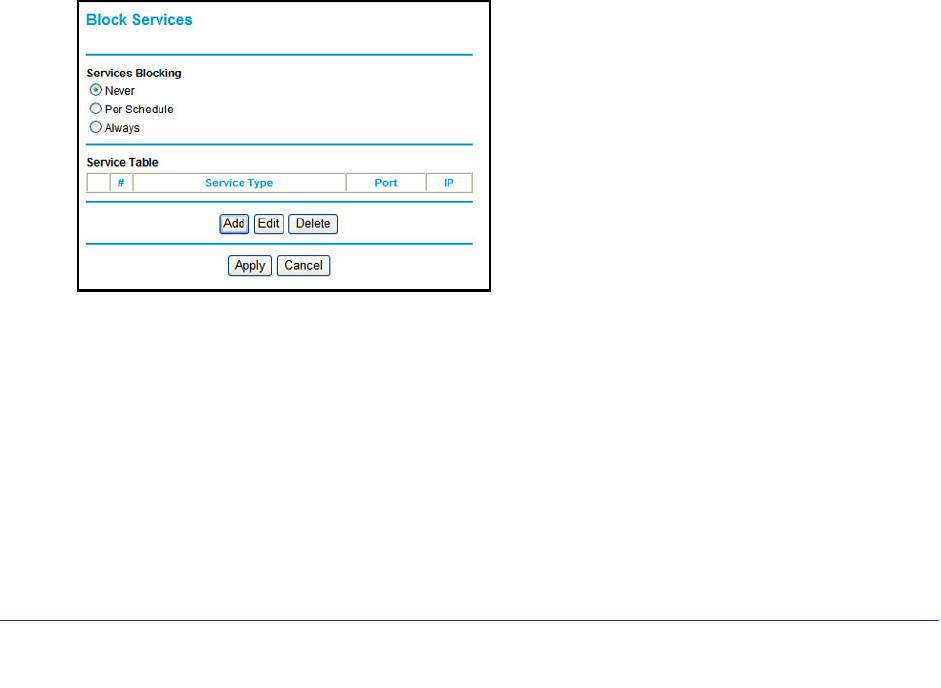This screenshot has height=688, width=941.
Task: Apply the Block Services settings
Action: coord(250,265)
